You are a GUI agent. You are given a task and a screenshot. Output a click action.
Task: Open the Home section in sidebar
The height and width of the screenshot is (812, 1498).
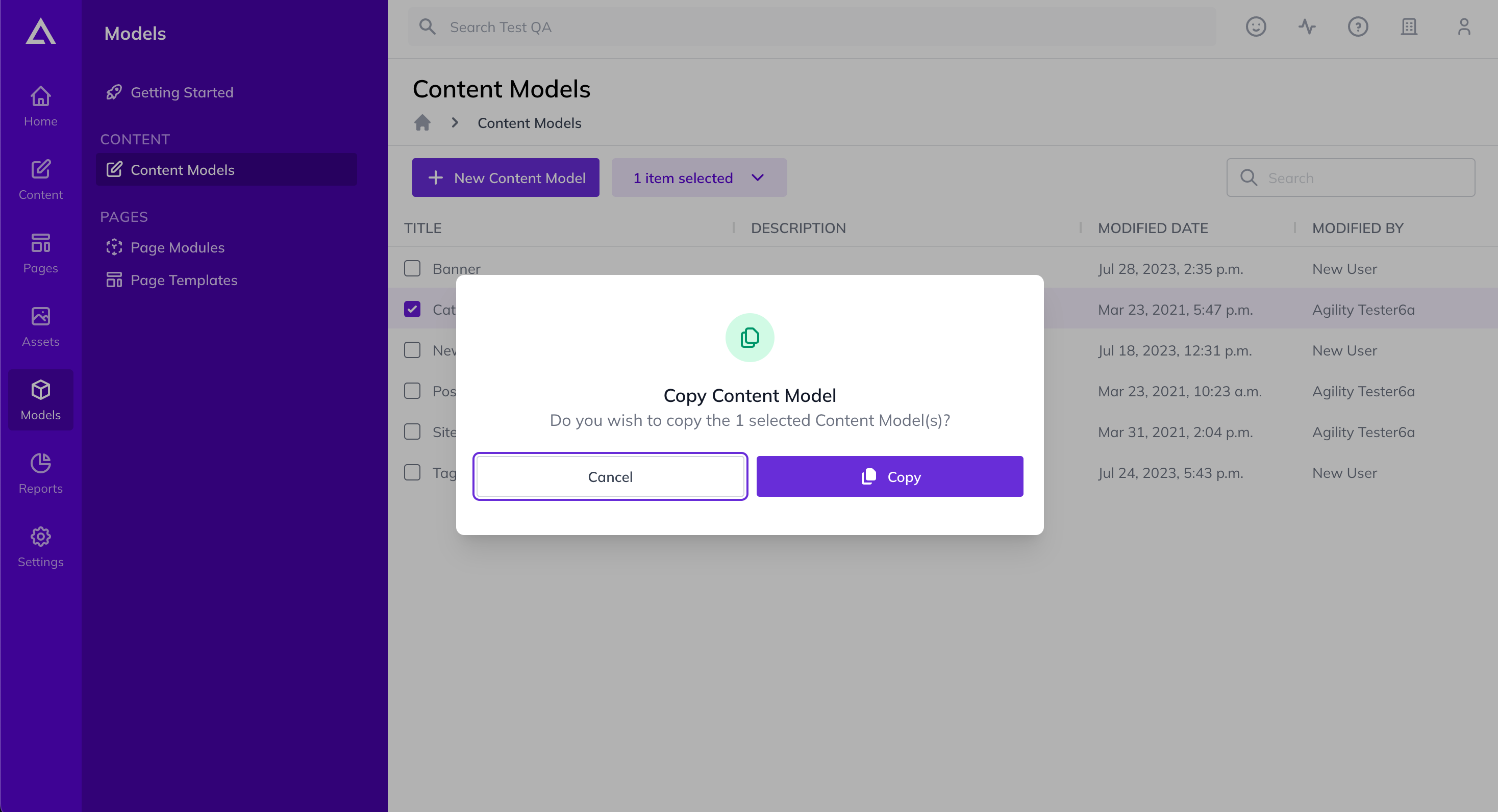[41, 107]
